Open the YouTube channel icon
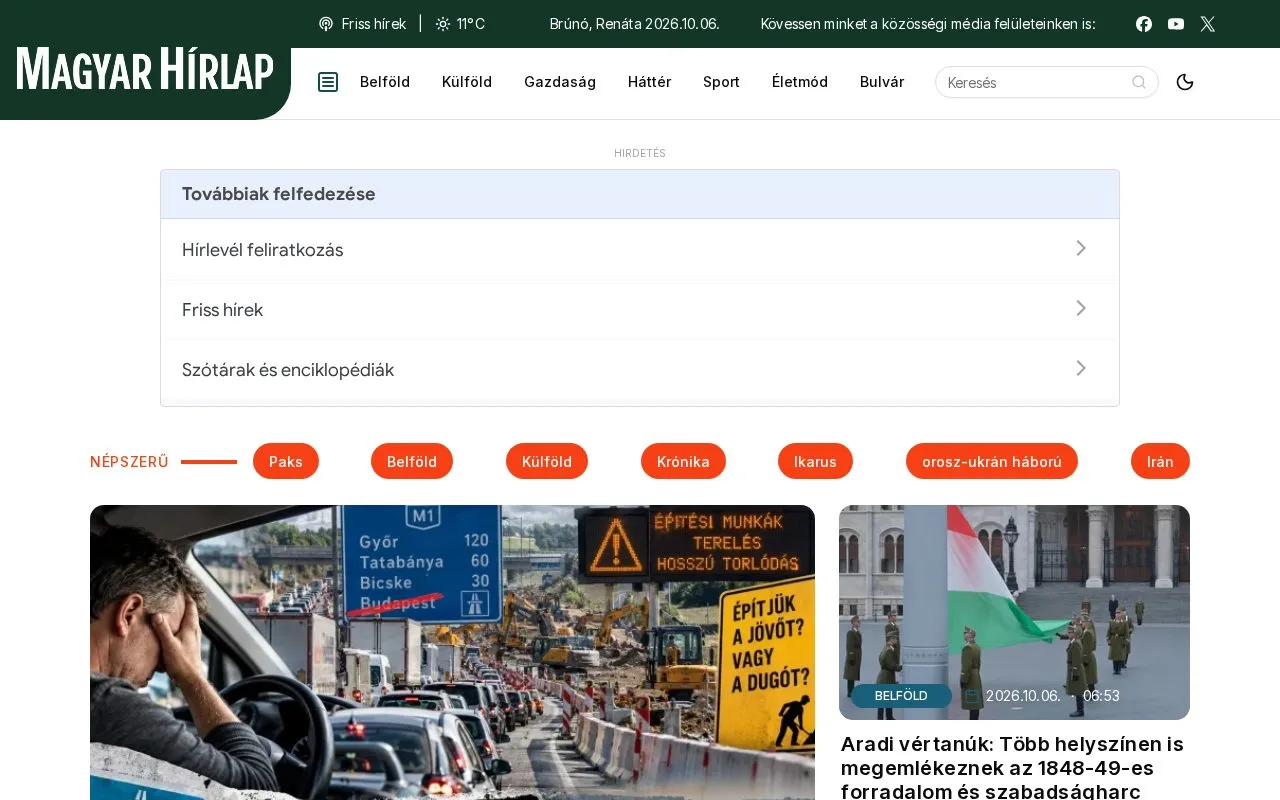The height and width of the screenshot is (800, 1280). tap(1176, 24)
